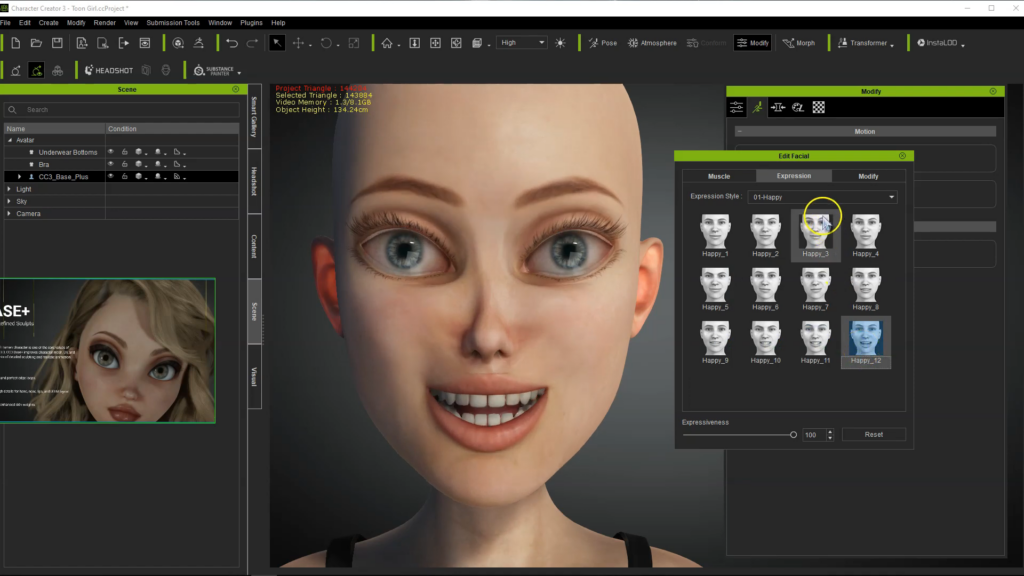The image size is (1024, 576).
Task: Click the Scene search field
Action: (121, 110)
